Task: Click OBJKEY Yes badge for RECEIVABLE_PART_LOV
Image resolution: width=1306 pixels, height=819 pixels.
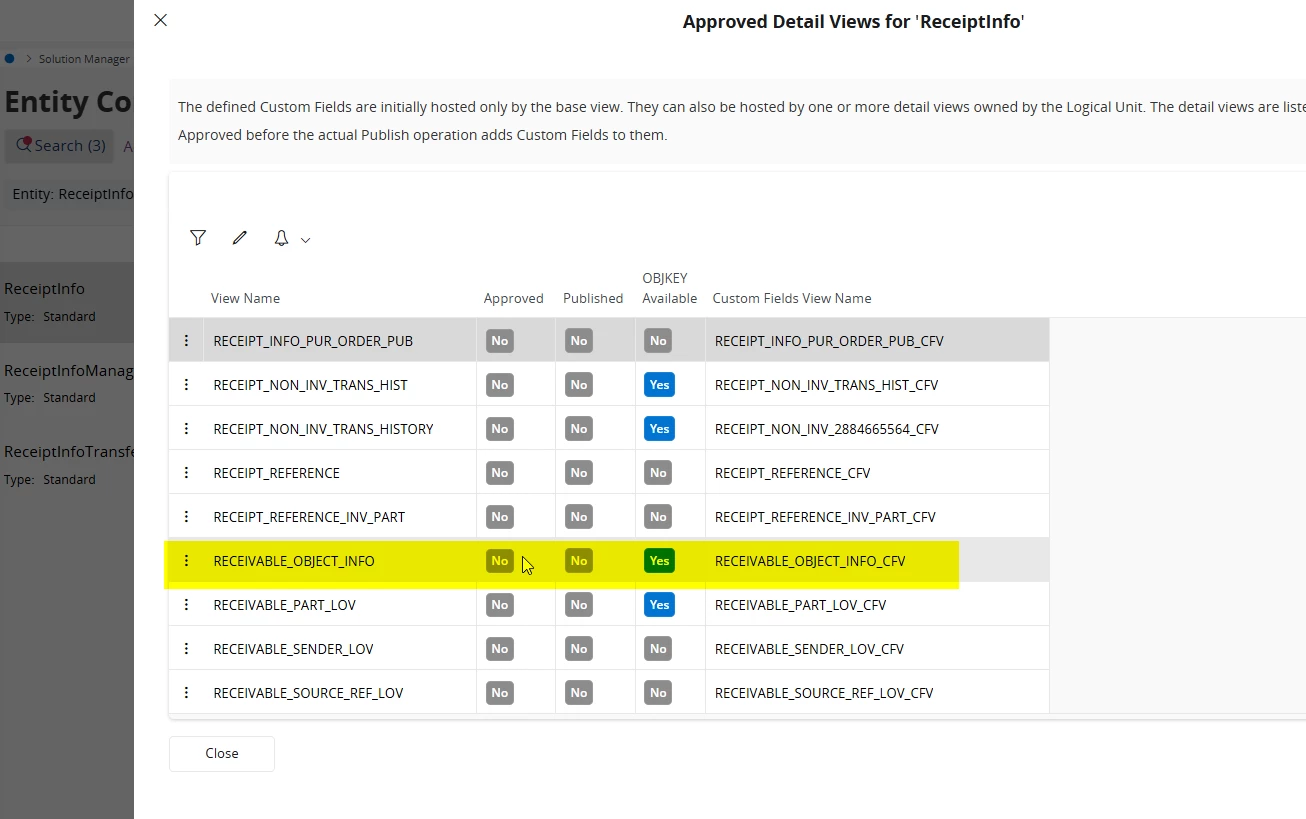Action: pyautogui.click(x=659, y=605)
